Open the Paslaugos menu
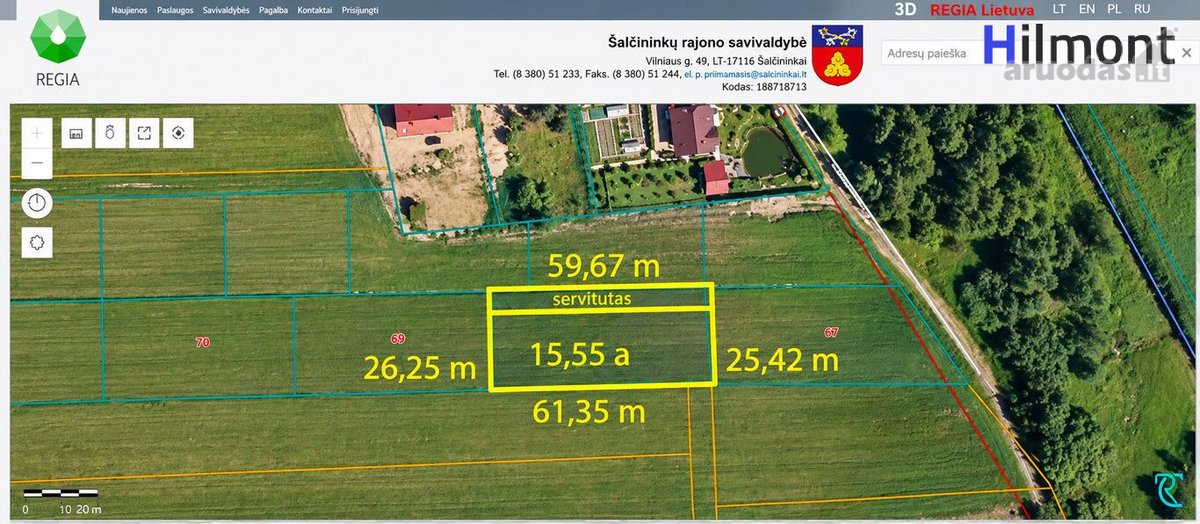The width and height of the screenshot is (1200, 524). [x=175, y=9]
